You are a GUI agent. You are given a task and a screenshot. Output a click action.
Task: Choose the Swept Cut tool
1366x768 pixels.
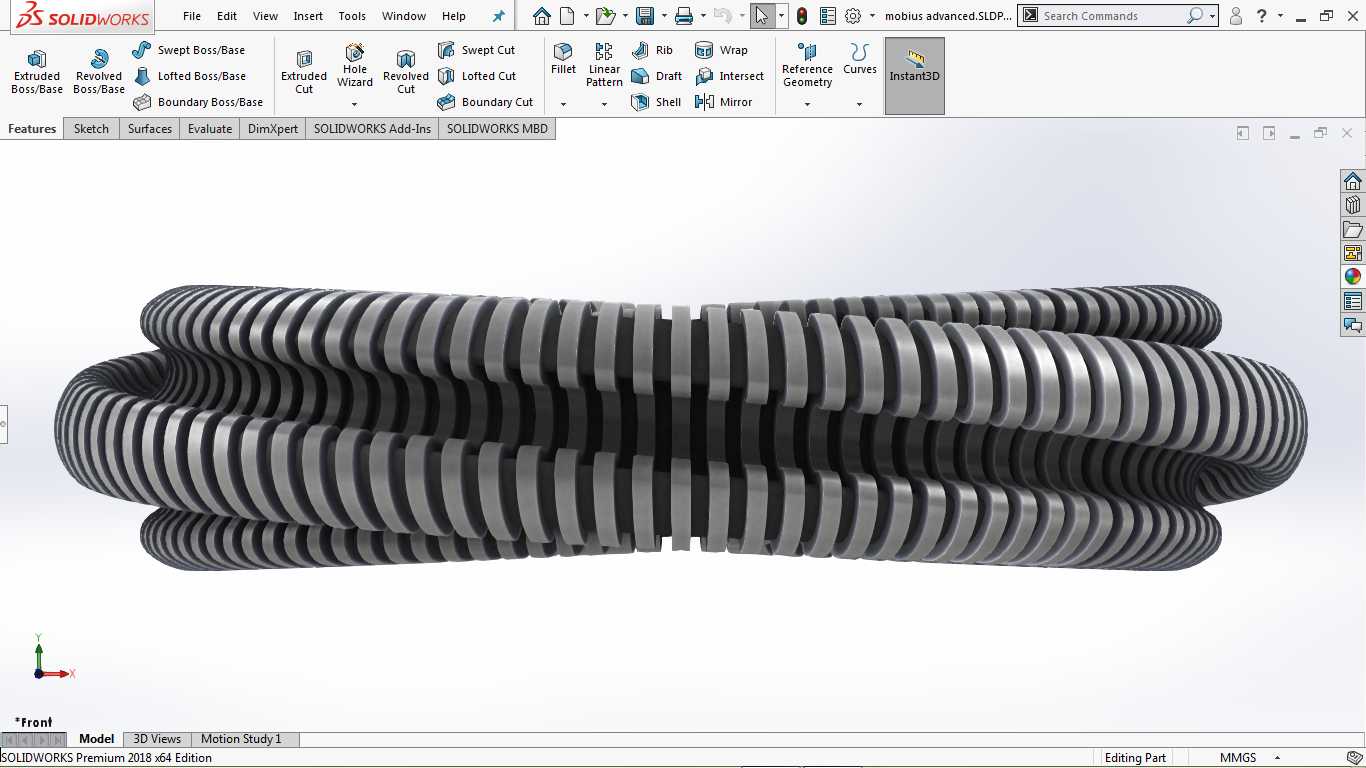pos(476,50)
